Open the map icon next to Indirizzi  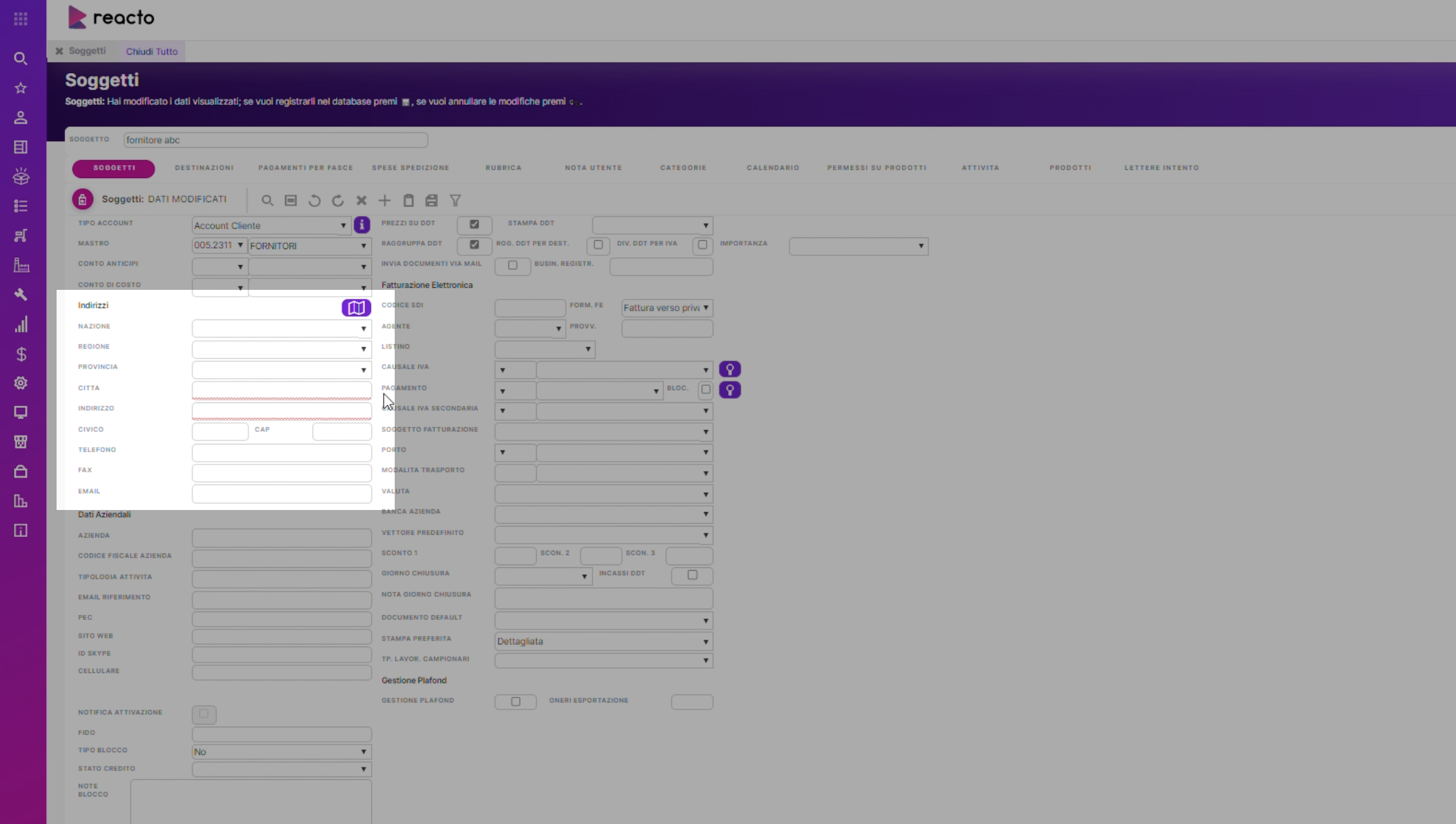coord(356,308)
